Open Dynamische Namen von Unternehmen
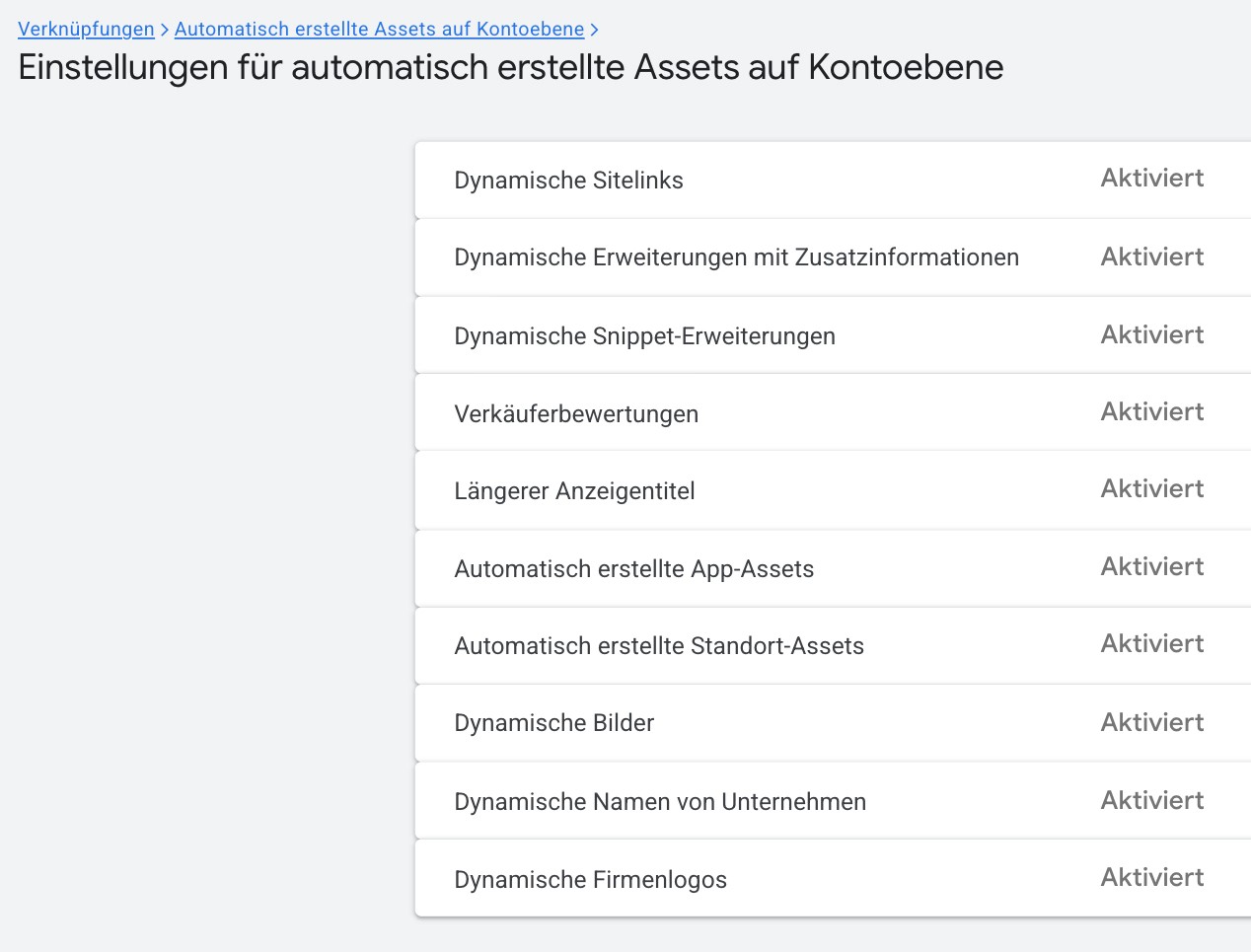This screenshot has width=1251, height=952. point(659,801)
